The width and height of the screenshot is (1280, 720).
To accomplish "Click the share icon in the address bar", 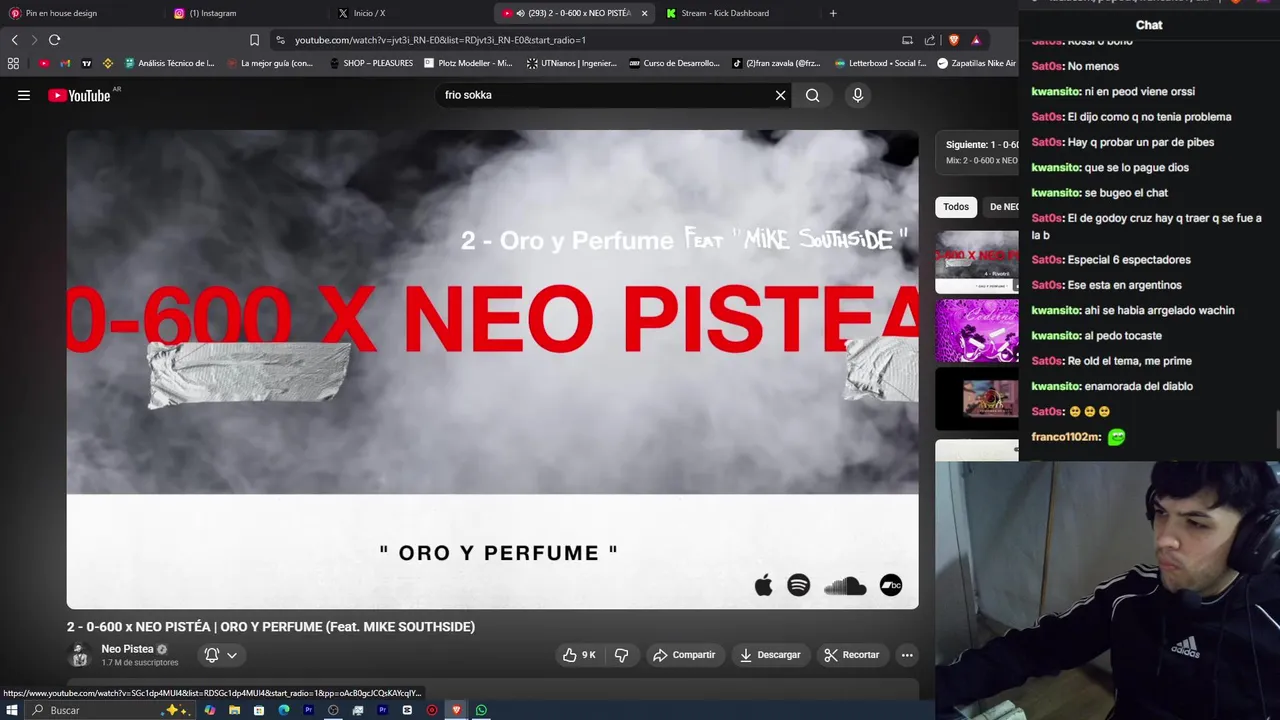I will [x=930, y=40].
